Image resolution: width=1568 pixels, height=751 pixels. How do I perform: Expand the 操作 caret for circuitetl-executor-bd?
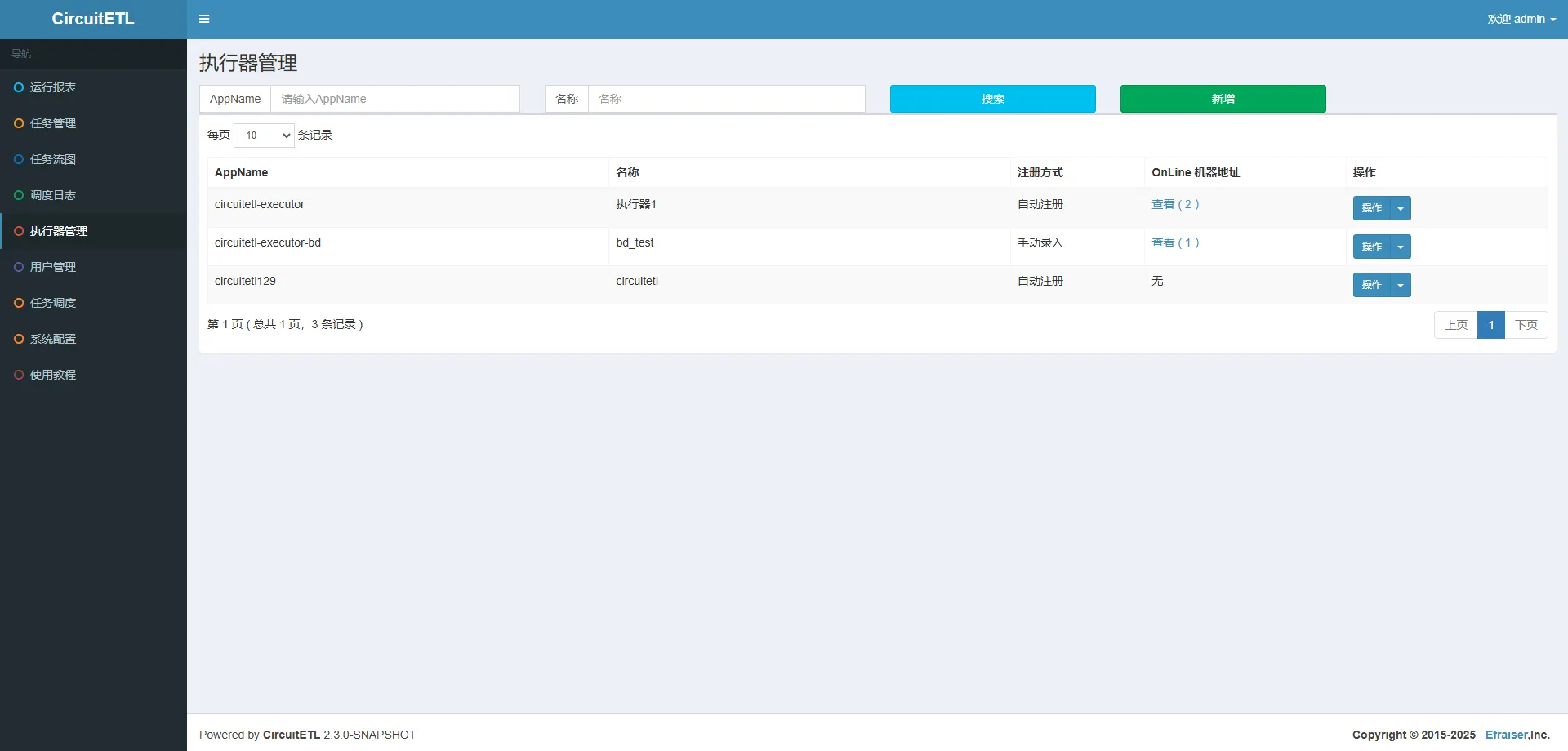click(x=1401, y=247)
